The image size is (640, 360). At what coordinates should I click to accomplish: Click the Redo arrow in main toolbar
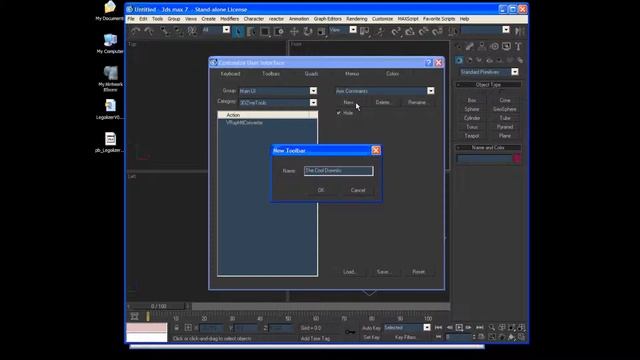coord(149,31)
